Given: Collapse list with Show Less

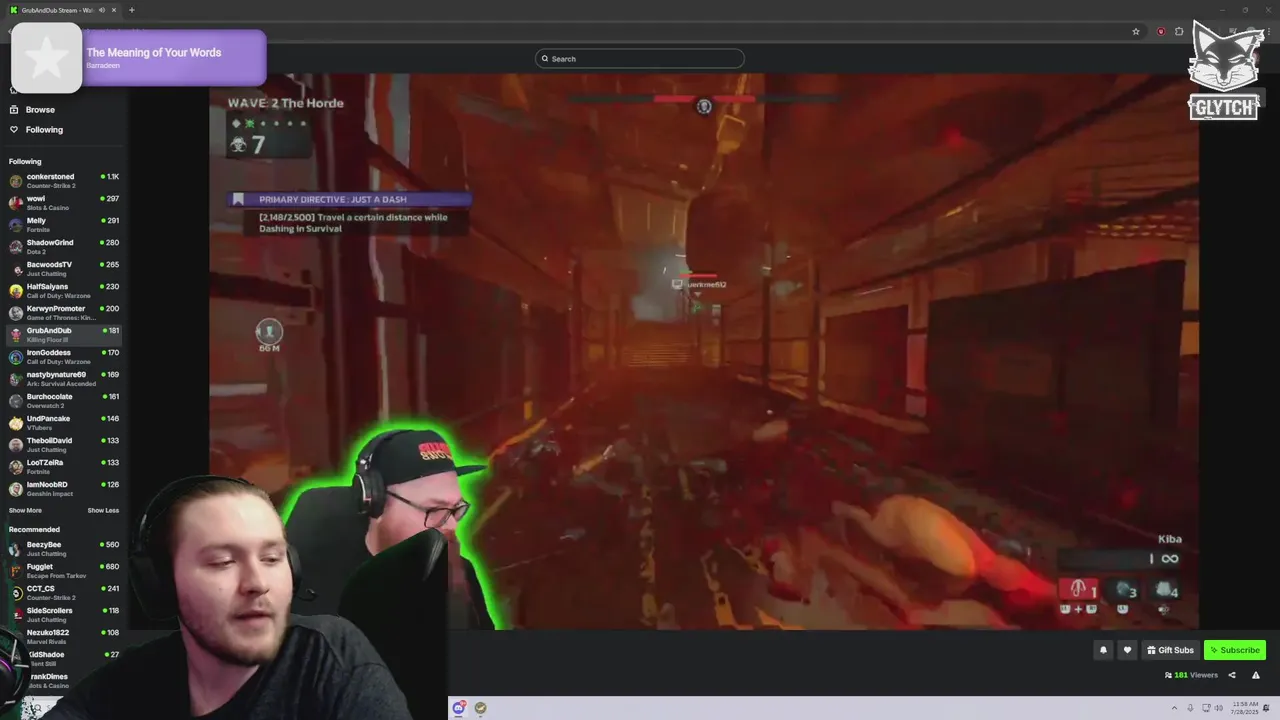Looking at the screenshot, I should tap(103, 511).
